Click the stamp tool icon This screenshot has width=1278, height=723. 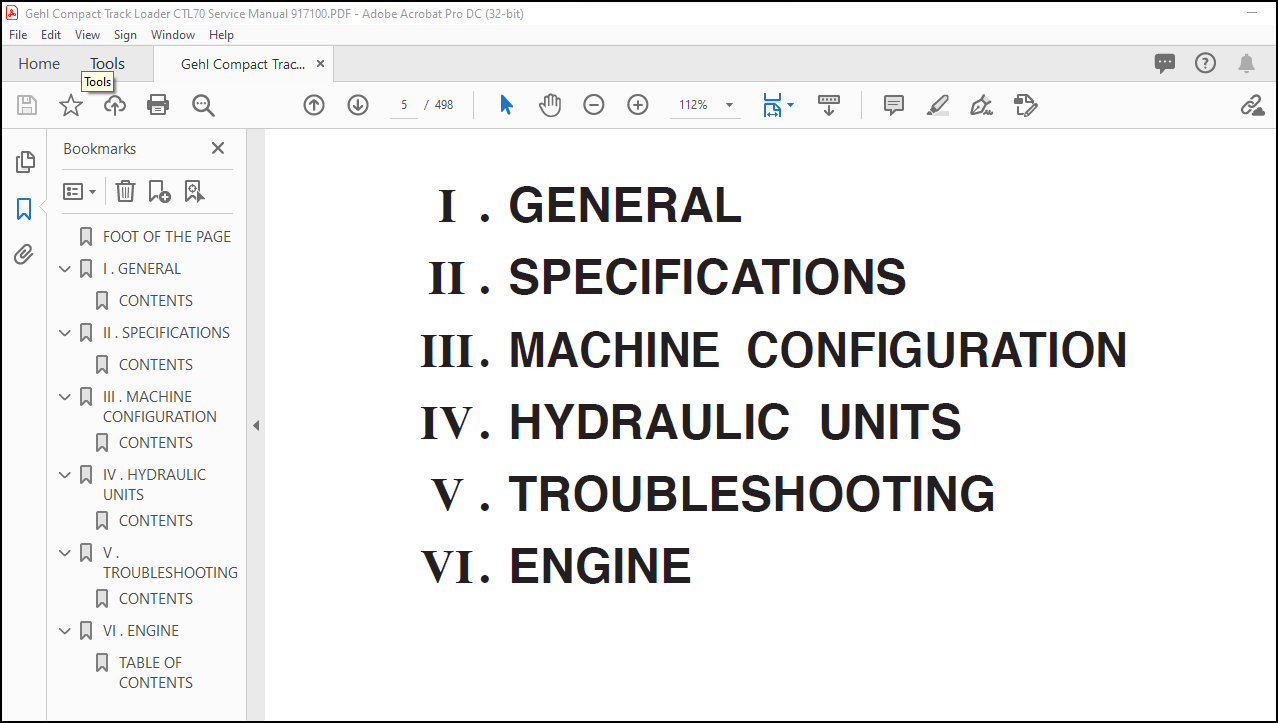[x=1025, y=105]
